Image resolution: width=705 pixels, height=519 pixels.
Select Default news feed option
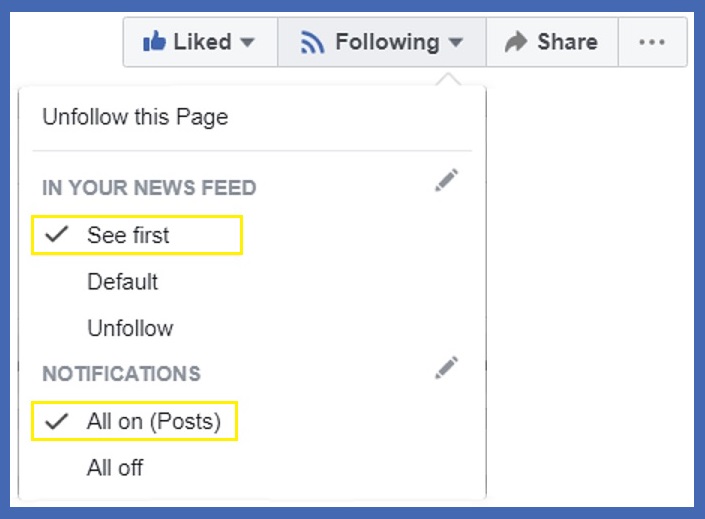tap(122, 282)
